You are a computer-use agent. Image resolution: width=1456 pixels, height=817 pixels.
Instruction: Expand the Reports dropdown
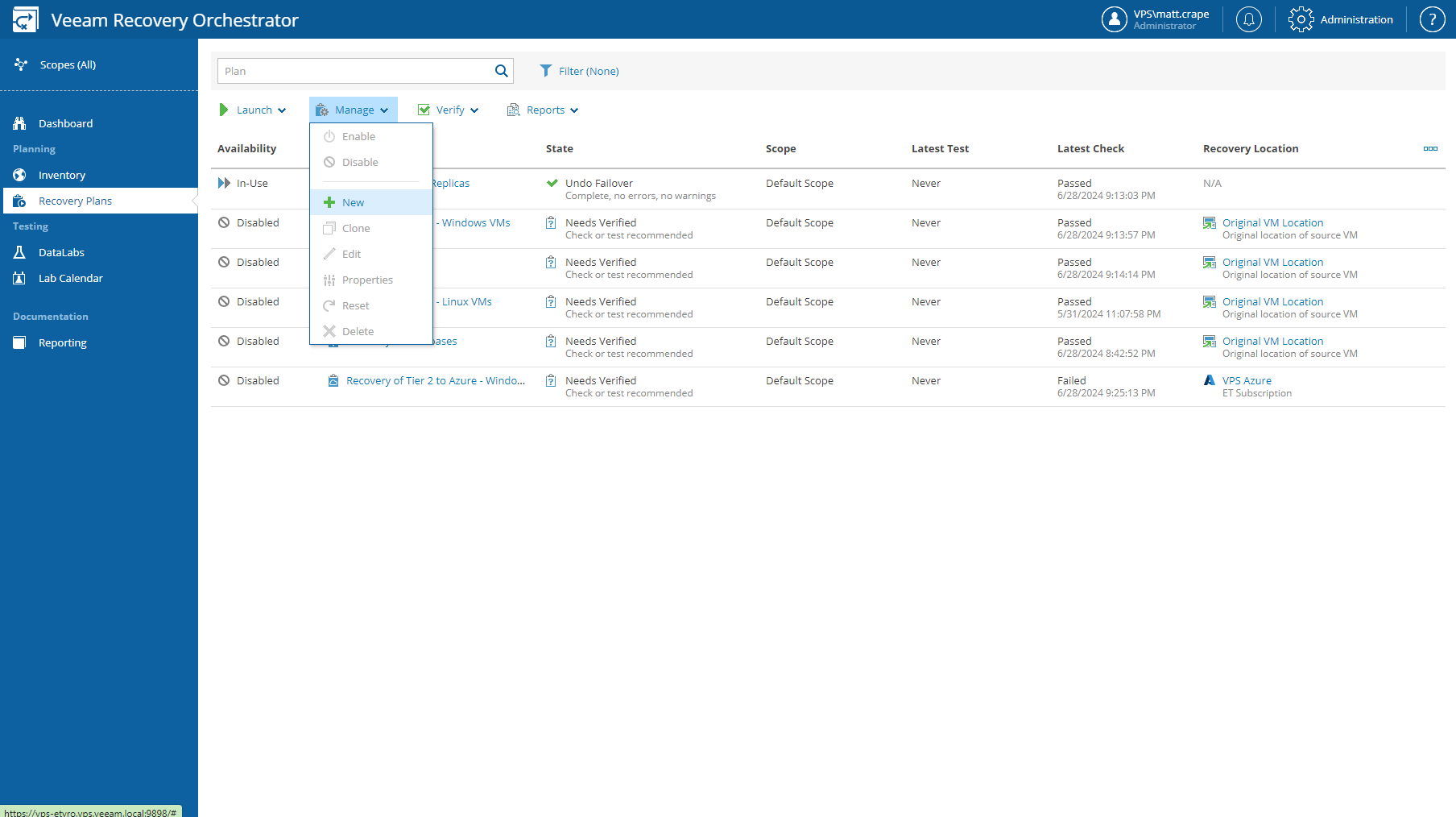click(543, 110)
